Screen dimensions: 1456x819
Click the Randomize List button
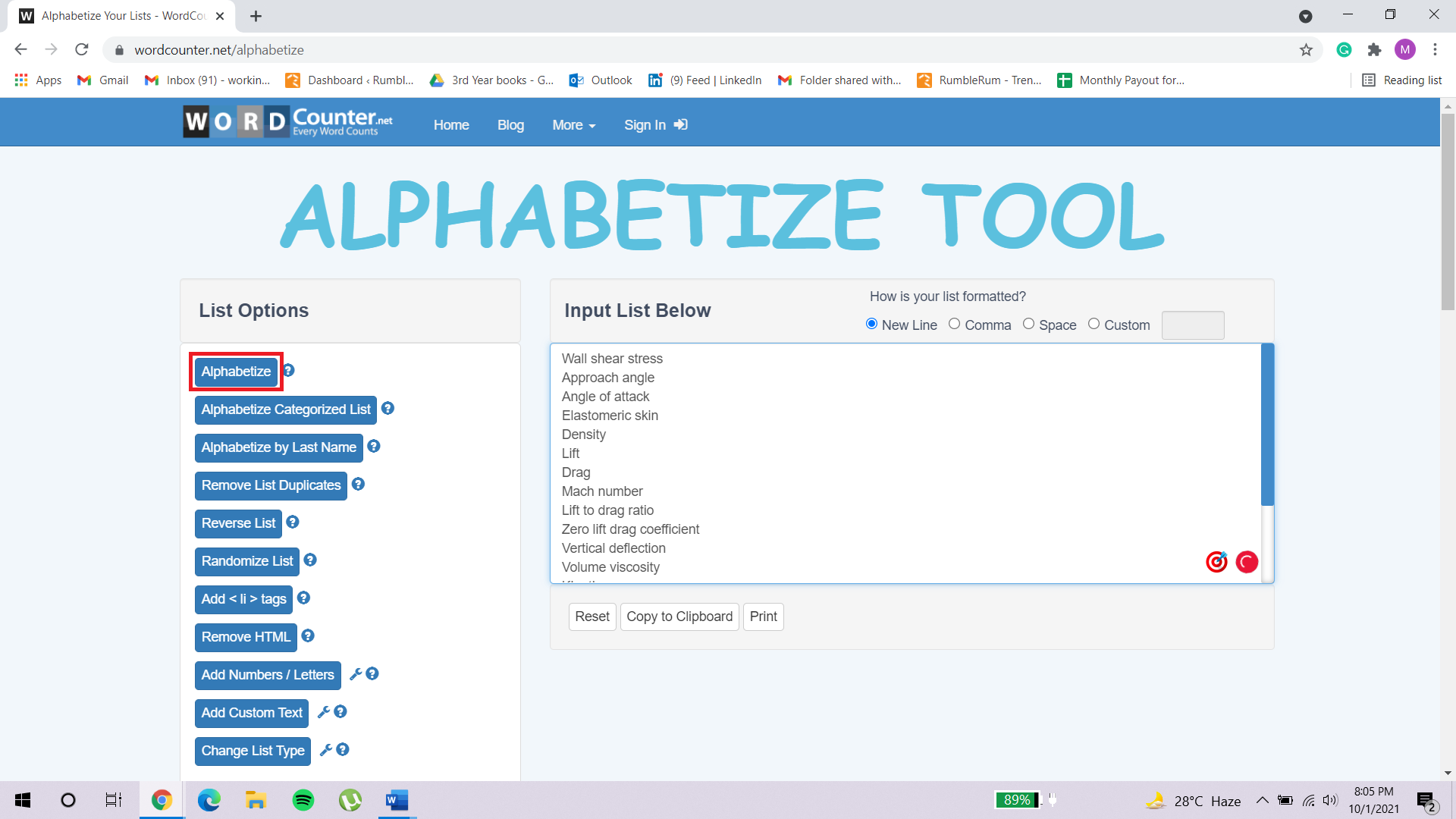click(247, 561)
